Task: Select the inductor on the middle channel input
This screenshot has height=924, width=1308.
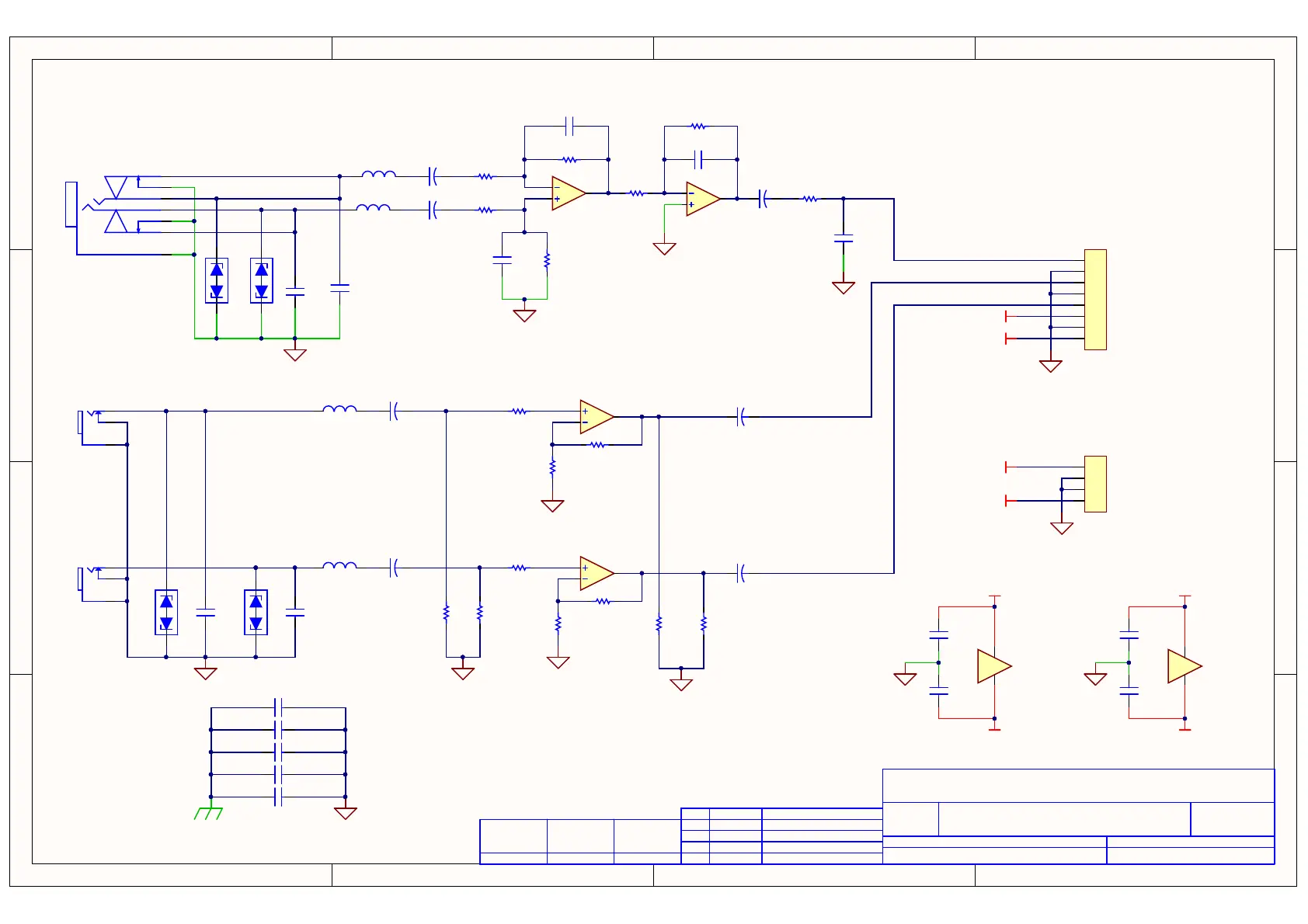Action: 339,408
